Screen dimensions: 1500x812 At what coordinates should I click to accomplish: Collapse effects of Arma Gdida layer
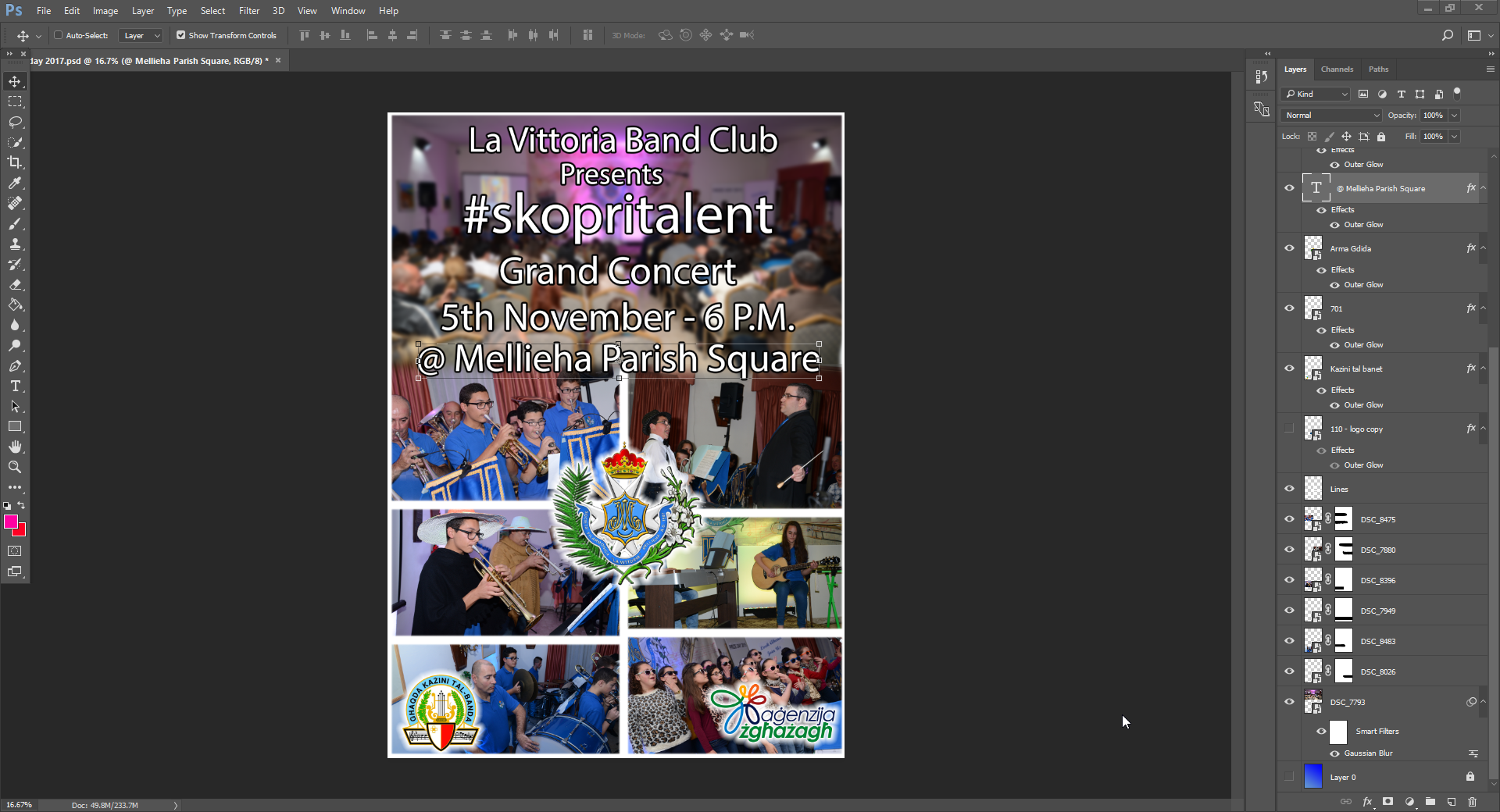[x=1483, y=248]
